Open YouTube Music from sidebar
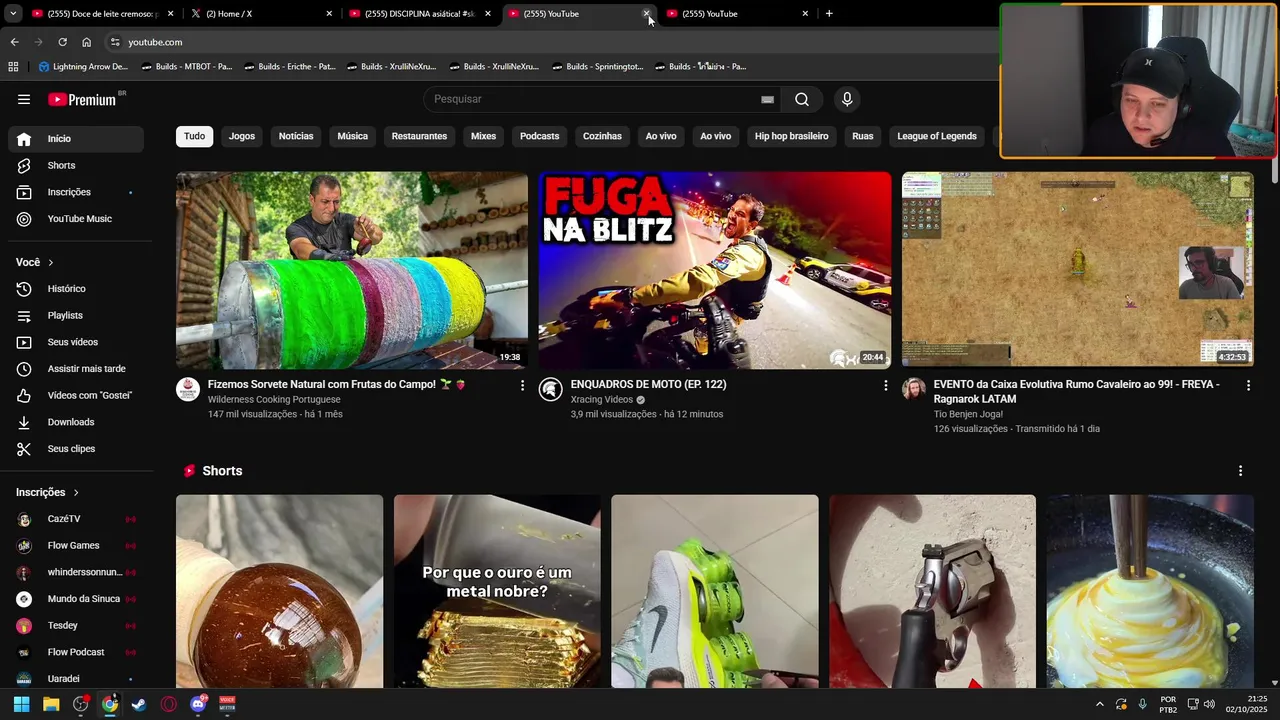 point(76,219)
